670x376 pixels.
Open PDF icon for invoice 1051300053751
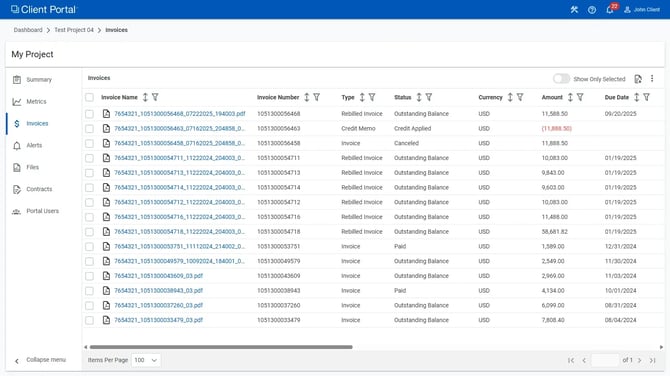click(106, 247)
